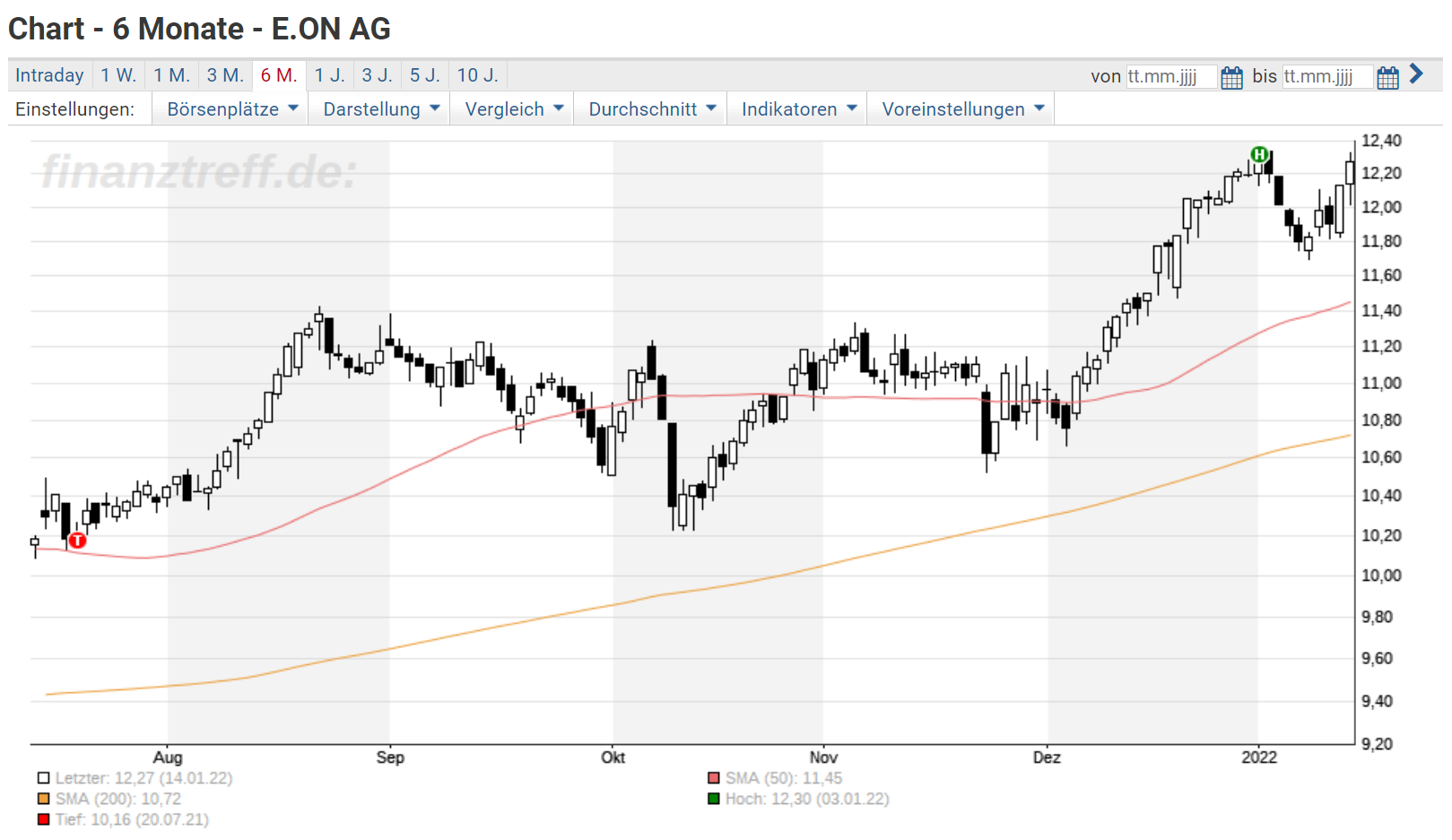
Task: Click the white Letzter legend swatch
Action: point(44,778)
